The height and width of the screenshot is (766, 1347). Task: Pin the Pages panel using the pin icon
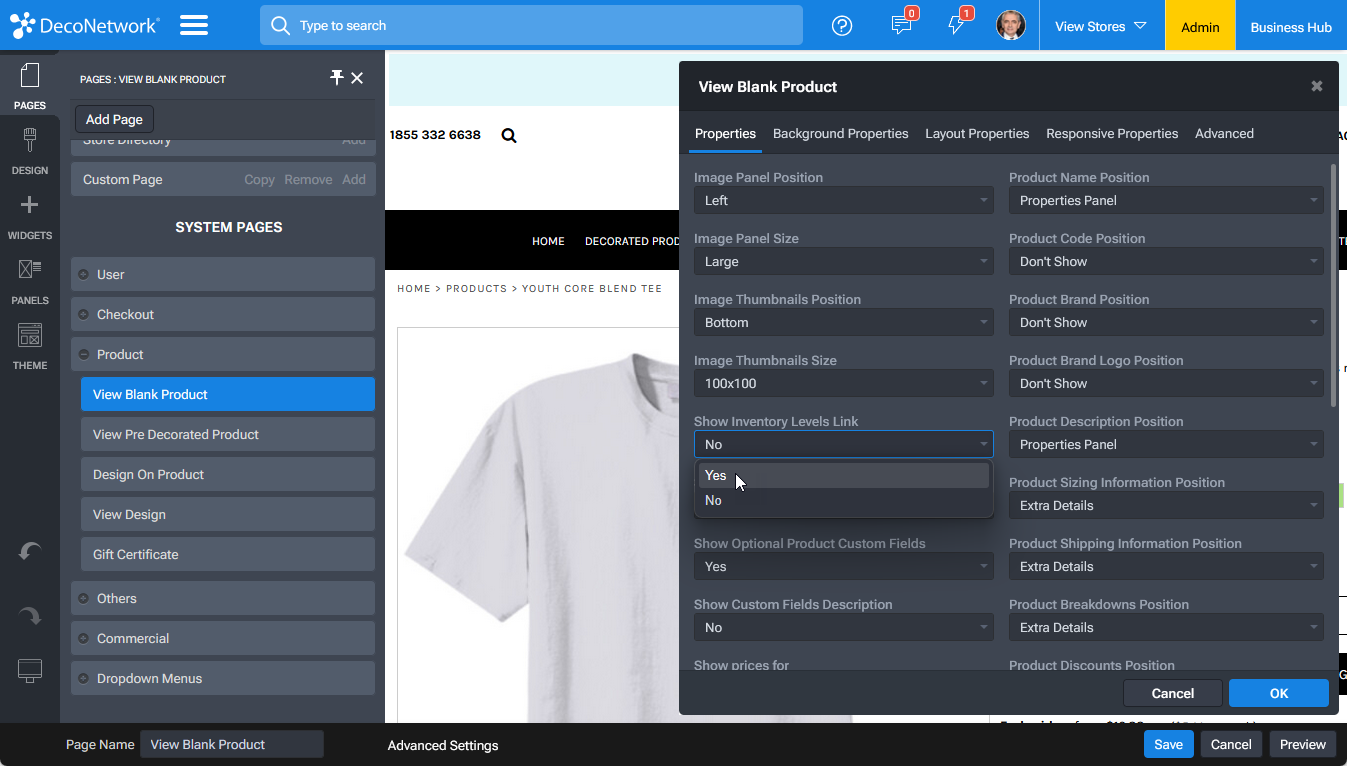point(337,77)
